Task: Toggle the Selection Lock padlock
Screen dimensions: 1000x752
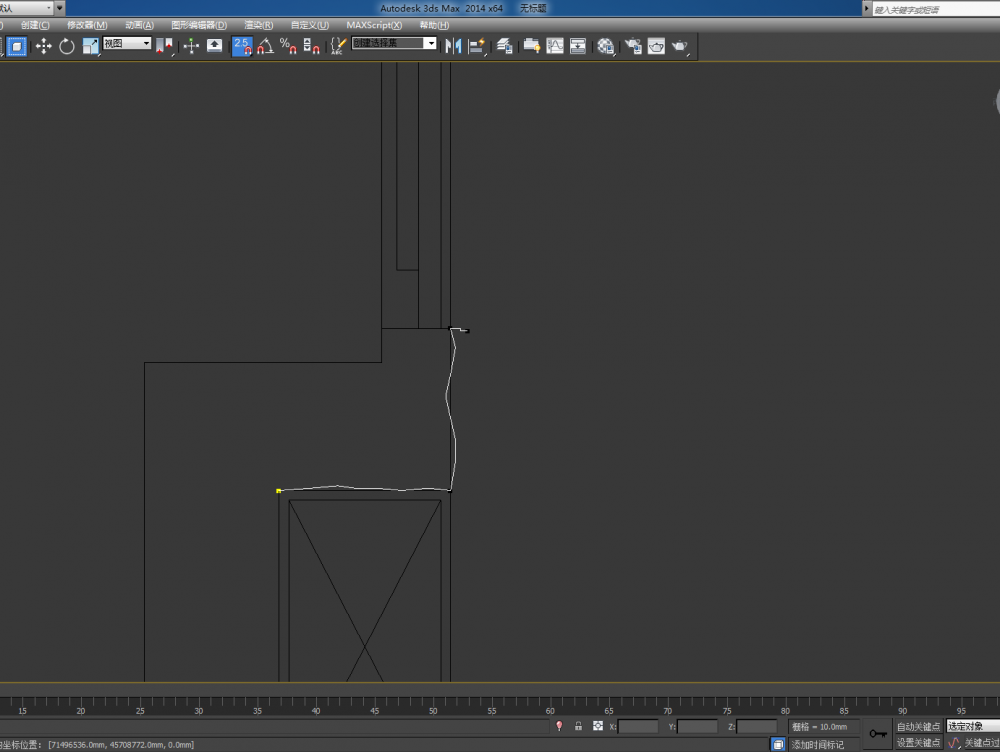Action: point(578,726)
